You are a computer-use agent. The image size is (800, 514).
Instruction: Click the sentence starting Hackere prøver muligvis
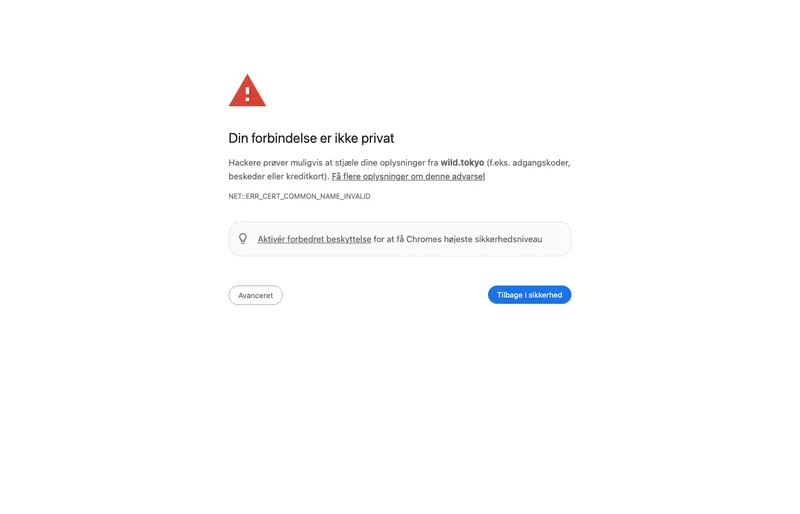(x=399, y=169)
